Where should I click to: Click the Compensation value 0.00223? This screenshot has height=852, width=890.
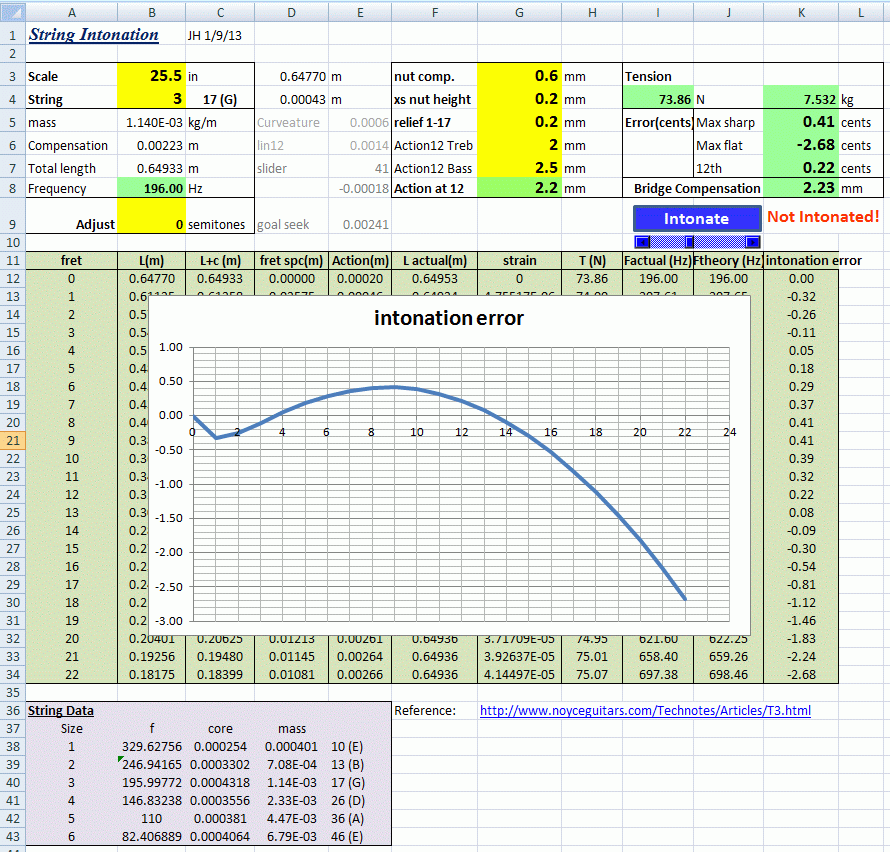pos(152,145)
